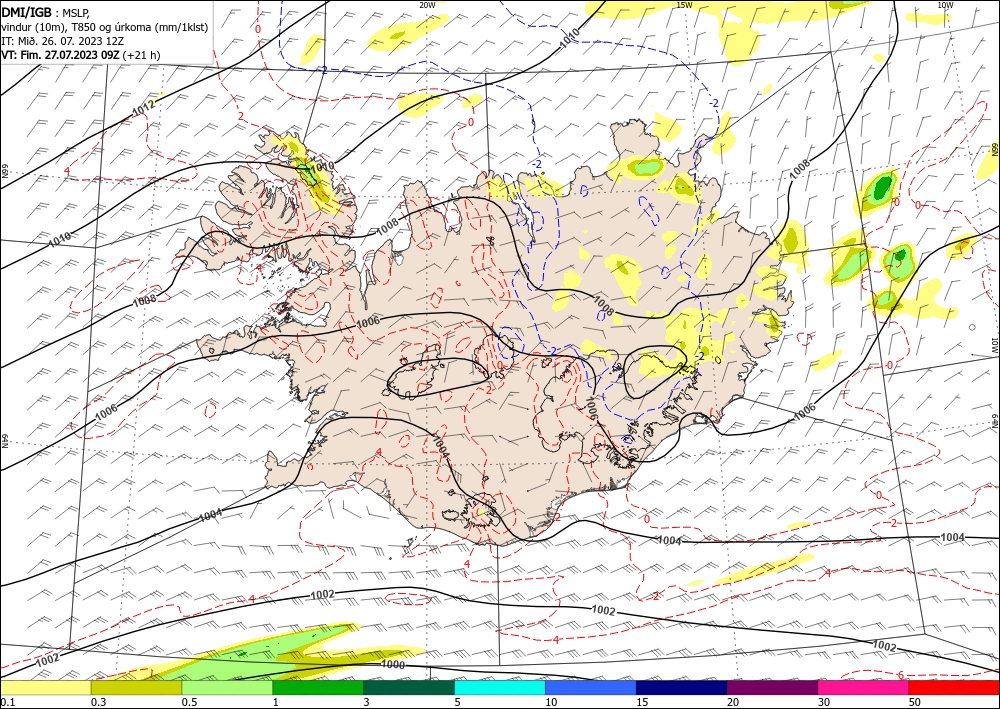Screen dimensions: 1000x709
Task: Click the light yellow 0.1–0.3 legend swatch
Action: pos(45,688)
